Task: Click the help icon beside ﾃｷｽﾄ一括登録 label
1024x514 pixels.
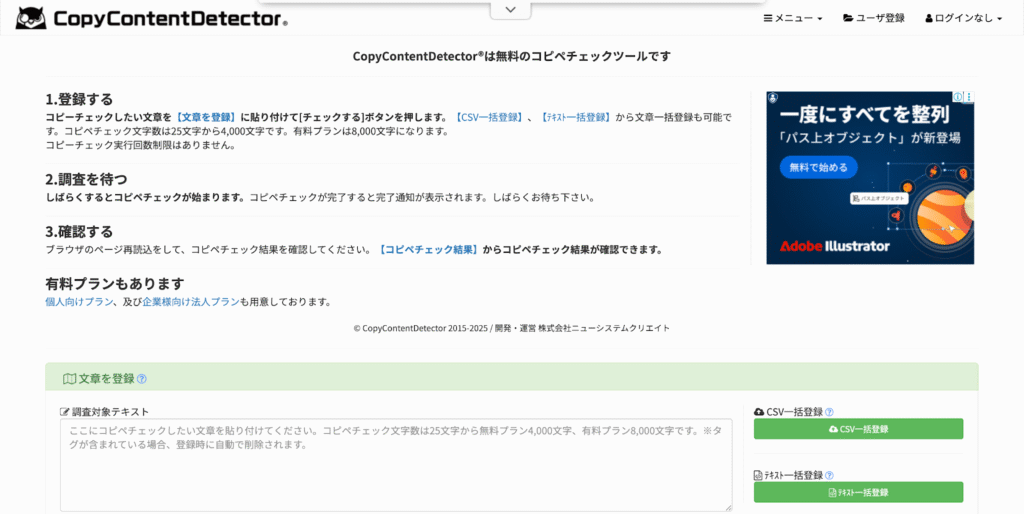Action: point(829,475)
